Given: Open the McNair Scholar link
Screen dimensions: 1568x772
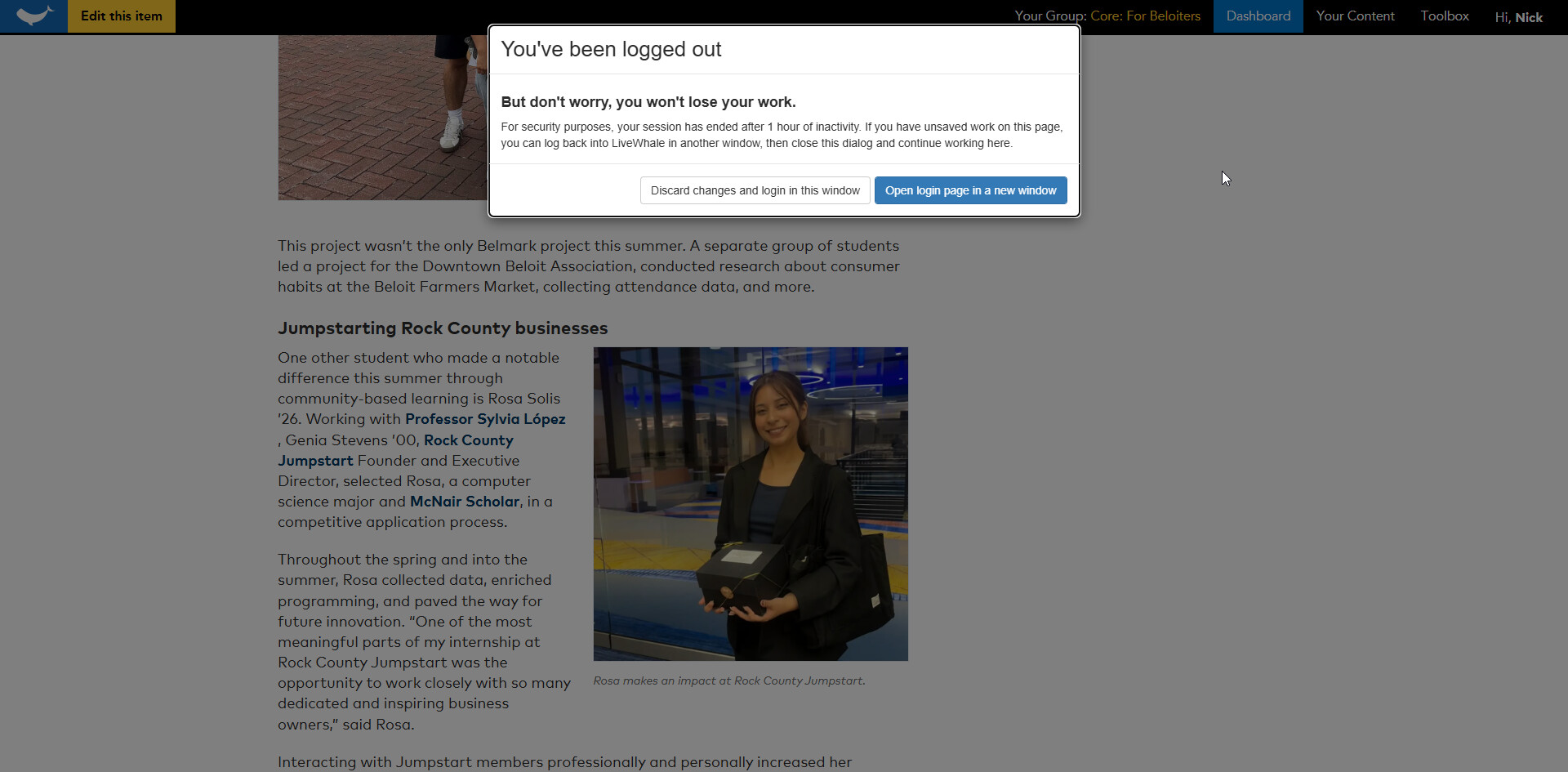Looking at the screenshot, I should pyautogui.click(x=465, y=502).
